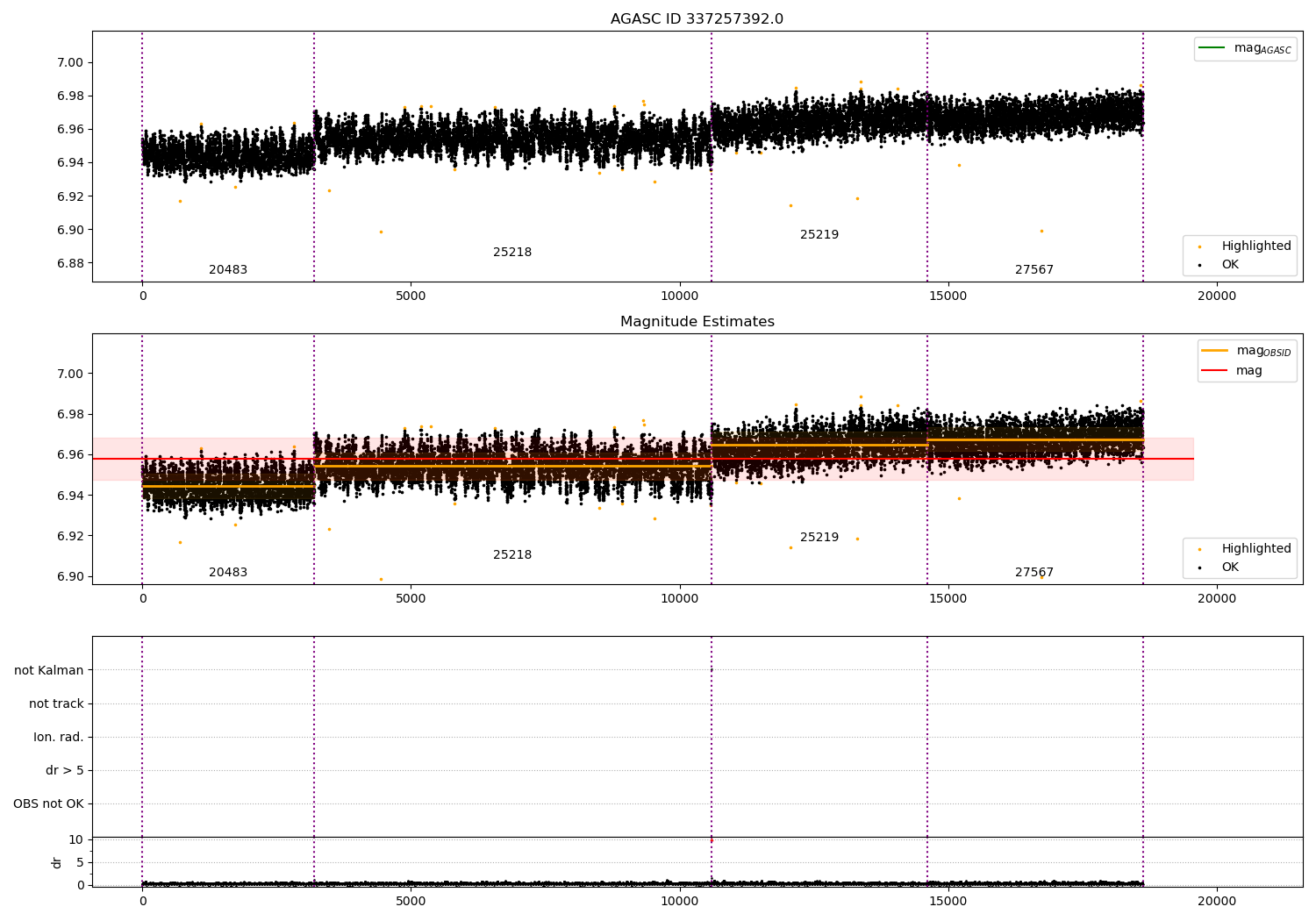Select OBSID label 25219 in middle plot
This screenshot has width=1316, height=921.
tap(819, 538)
